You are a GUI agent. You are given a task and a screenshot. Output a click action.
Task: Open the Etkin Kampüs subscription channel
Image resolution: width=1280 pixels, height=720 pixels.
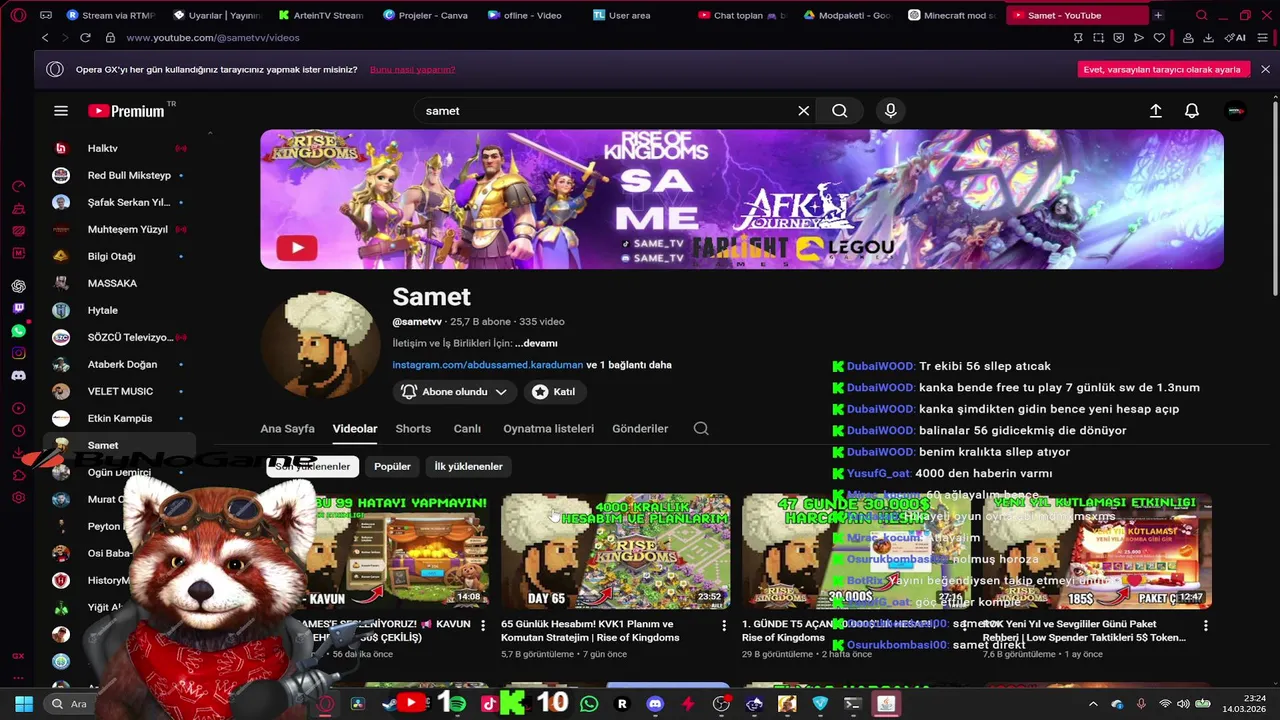pos(118,418)
